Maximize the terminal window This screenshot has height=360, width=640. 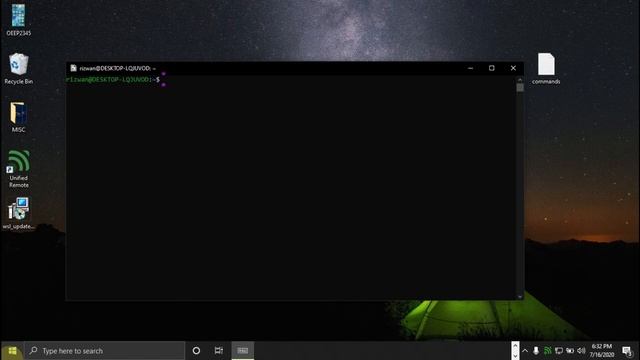point(491,68)
